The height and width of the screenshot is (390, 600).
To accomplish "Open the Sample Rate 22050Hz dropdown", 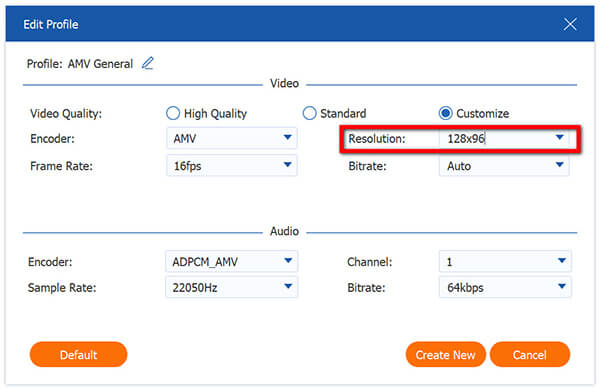I will point(232,287).
